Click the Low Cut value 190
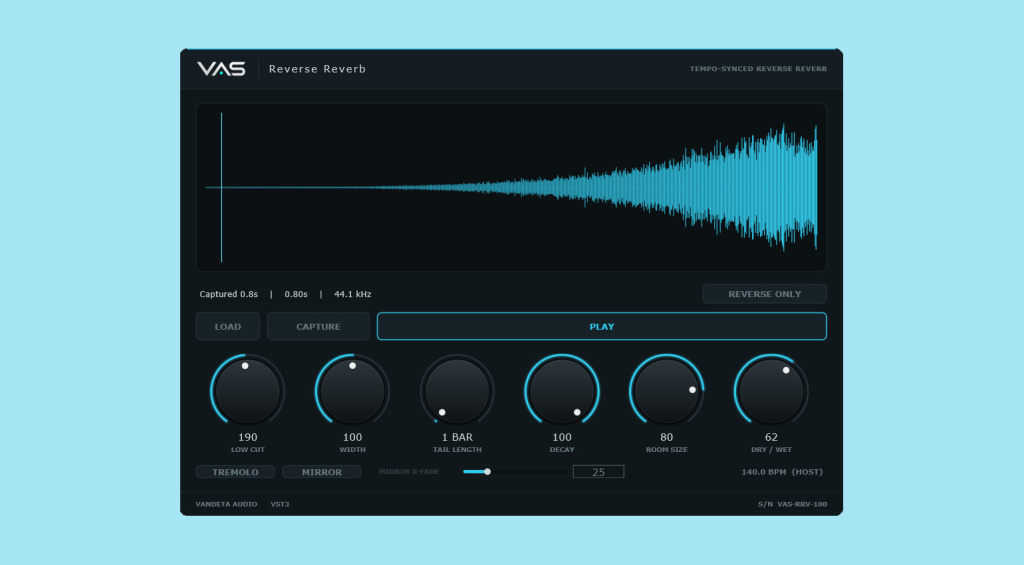Image resolution: width=1024 pixels, height=565 pixels. tap(248, 437)
